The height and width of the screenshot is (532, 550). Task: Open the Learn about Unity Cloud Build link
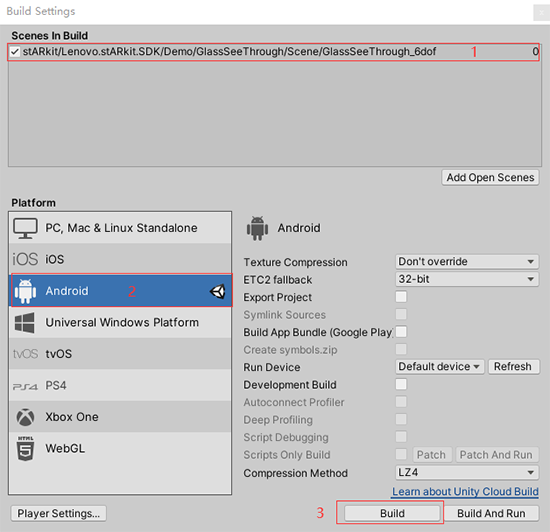(x=465, y=492)
